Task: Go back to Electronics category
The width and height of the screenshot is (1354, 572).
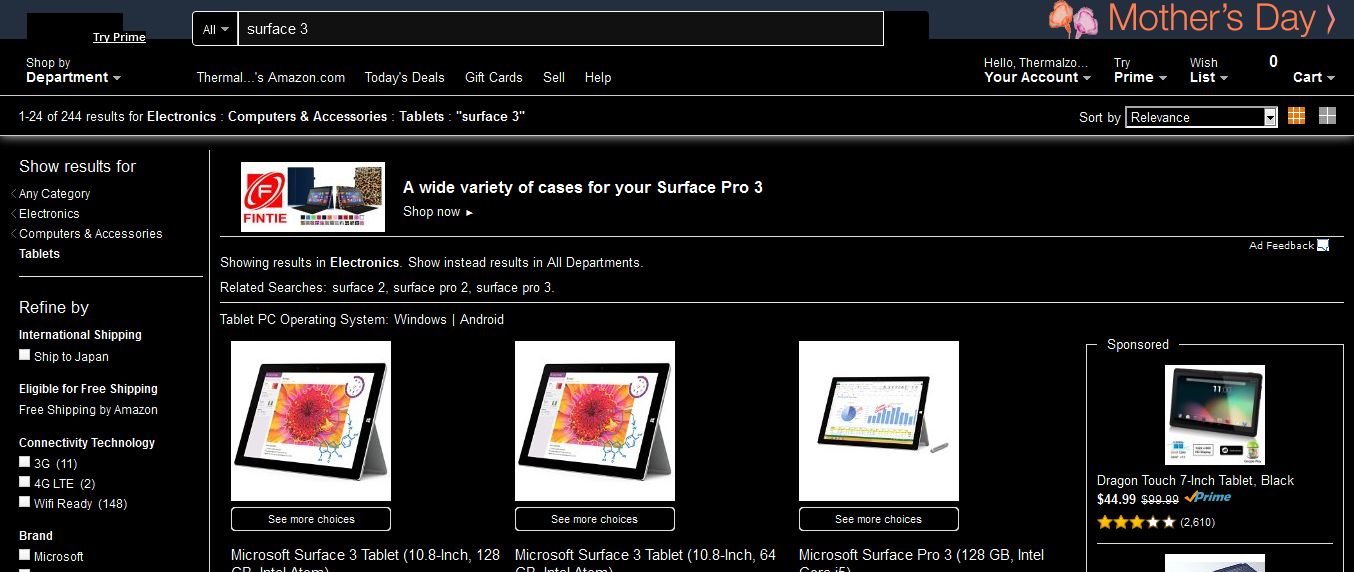Action: click(x=49, y=214)
